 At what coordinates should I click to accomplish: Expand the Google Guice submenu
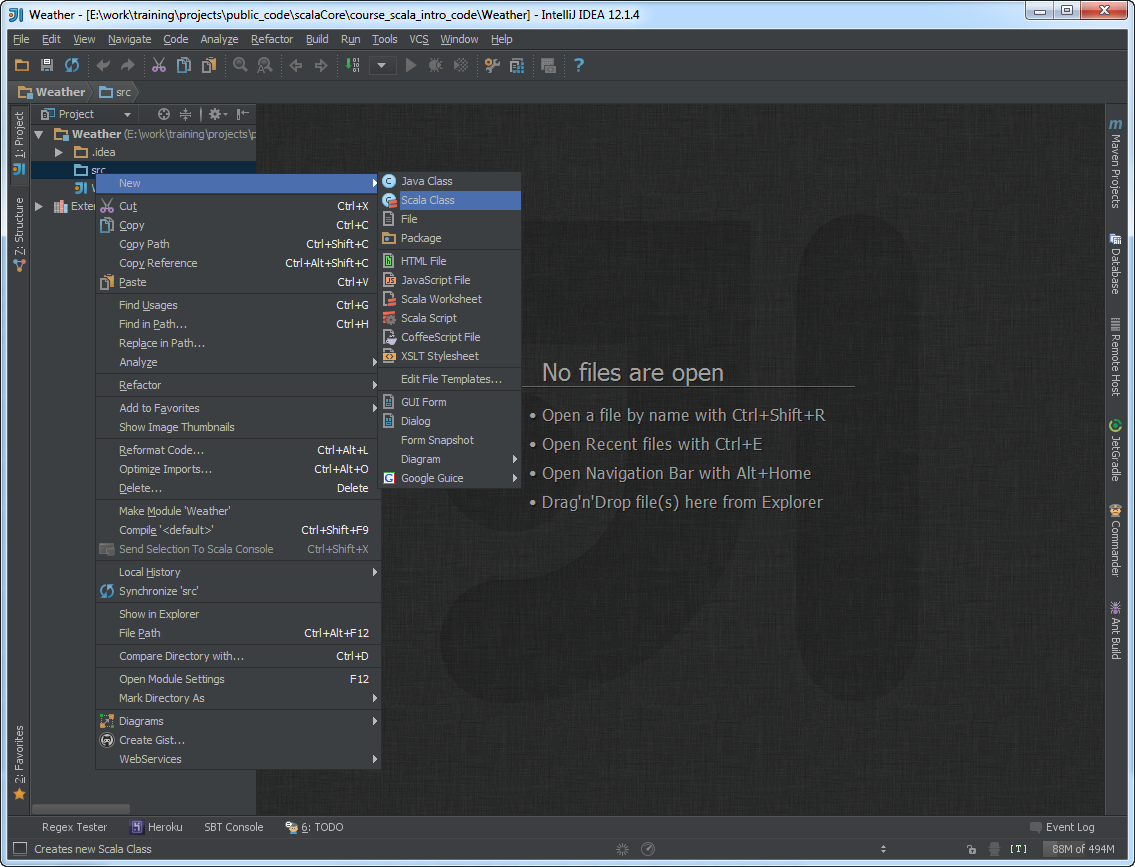(x=450, y=478)
